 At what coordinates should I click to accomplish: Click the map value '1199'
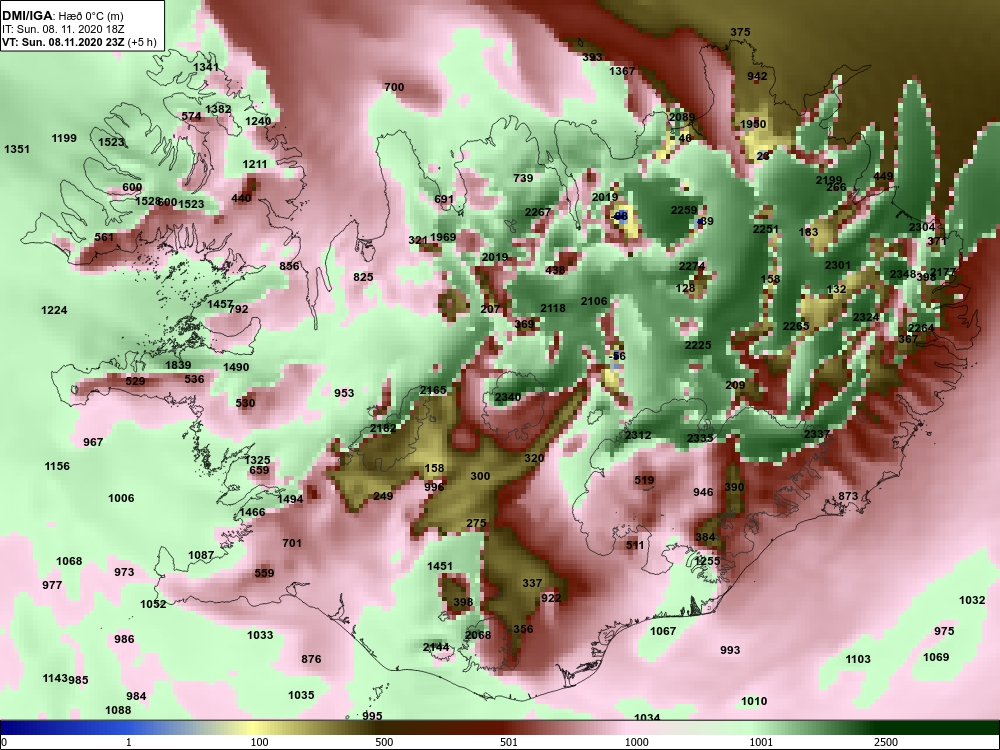(x=64, y=138)
